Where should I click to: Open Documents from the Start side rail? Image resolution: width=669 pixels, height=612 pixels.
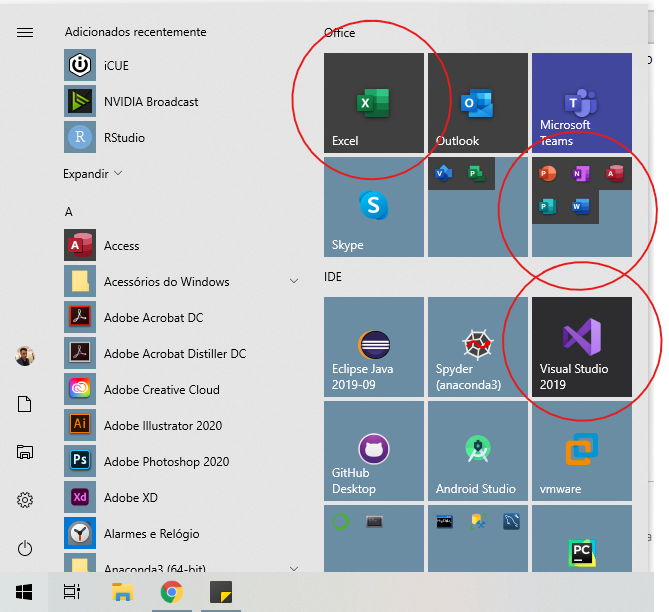pos(25,404)
